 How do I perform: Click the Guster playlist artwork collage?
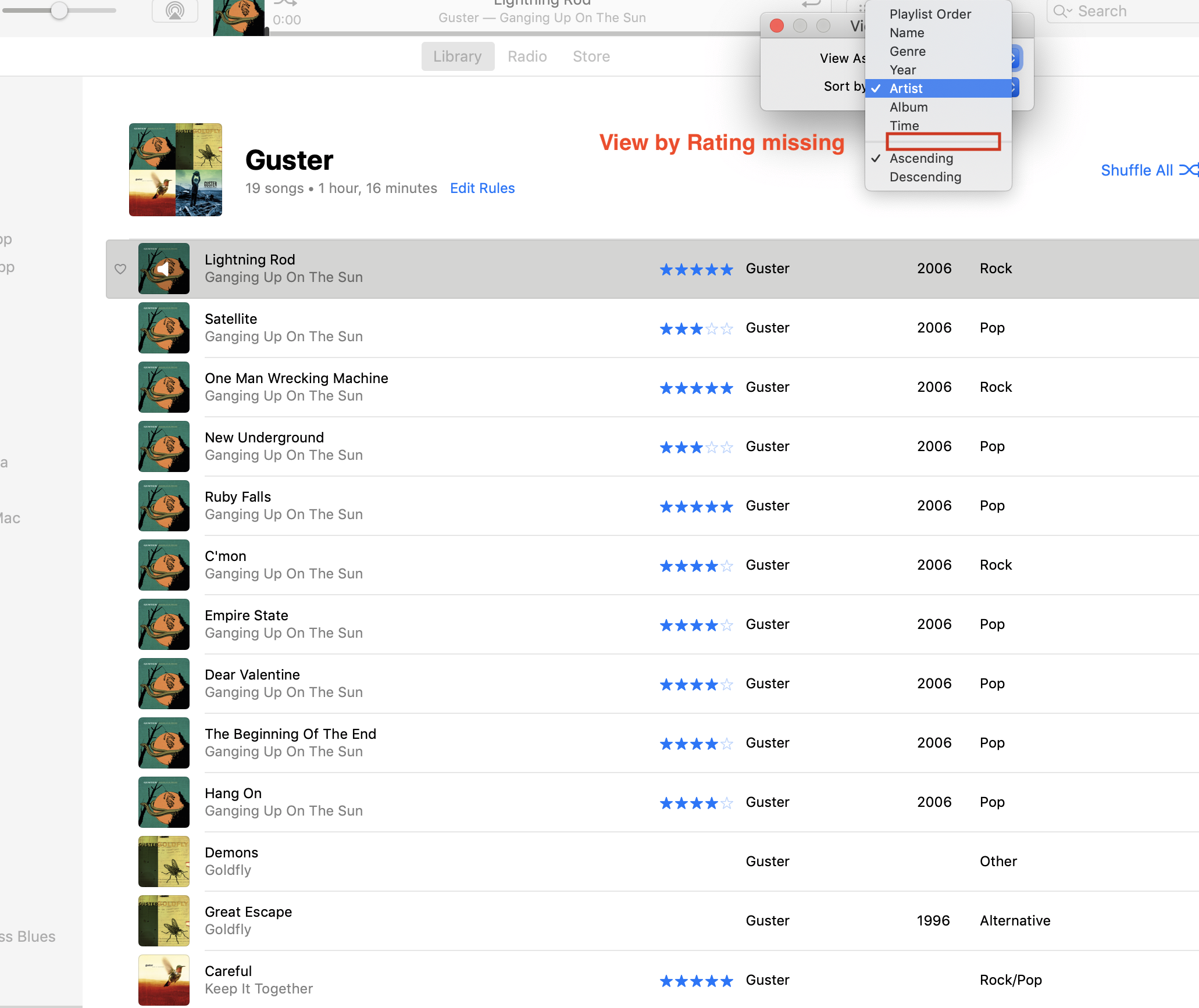point(176,170)
